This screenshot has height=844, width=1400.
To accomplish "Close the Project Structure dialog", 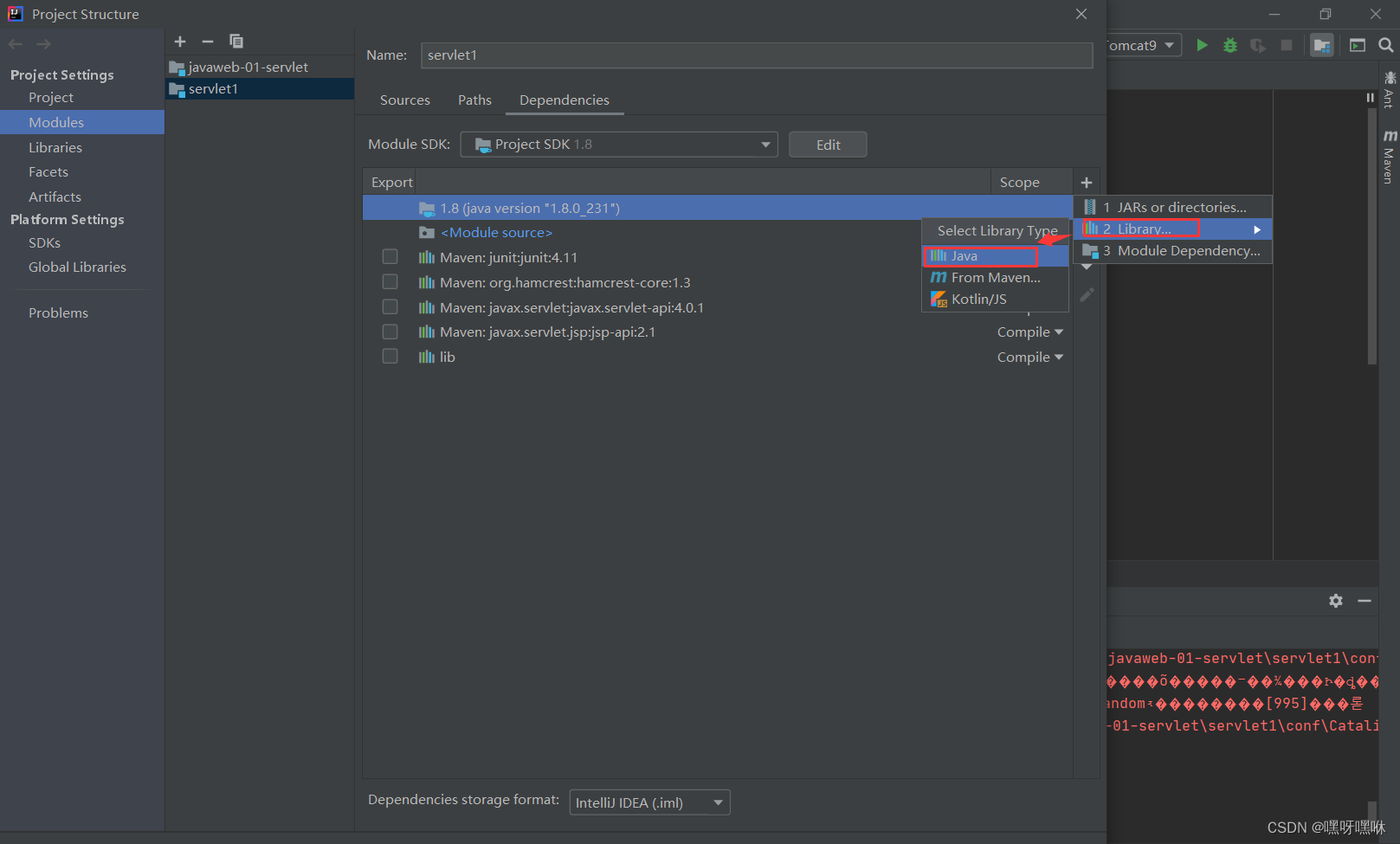I will click(1081, 14).
